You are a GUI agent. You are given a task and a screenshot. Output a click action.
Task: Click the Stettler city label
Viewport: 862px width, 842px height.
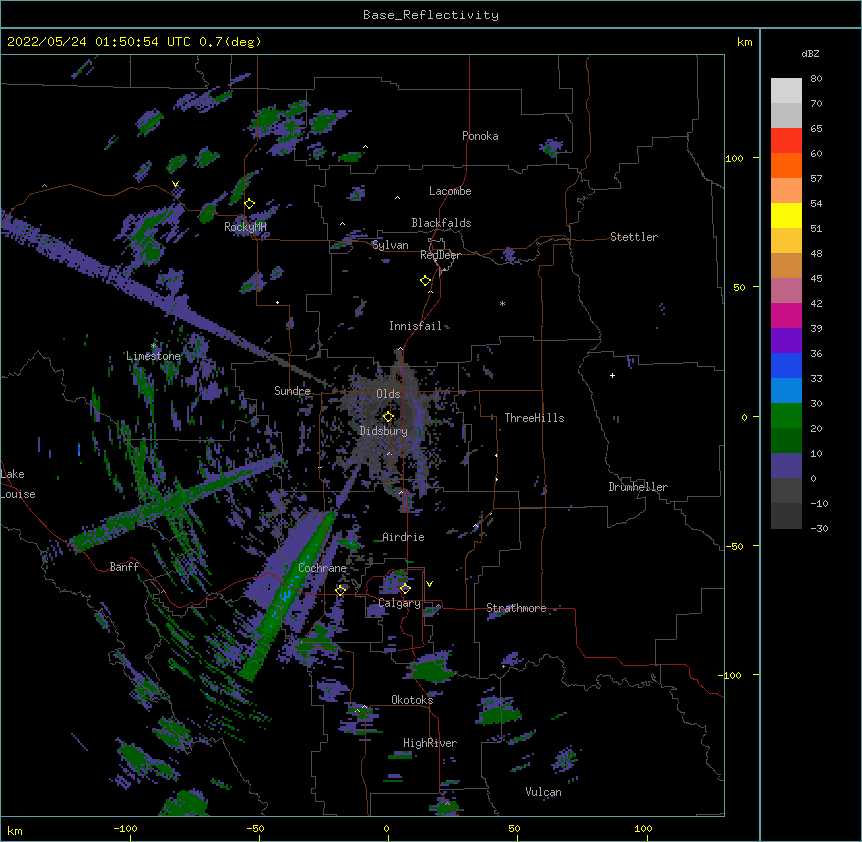point(634,237)
